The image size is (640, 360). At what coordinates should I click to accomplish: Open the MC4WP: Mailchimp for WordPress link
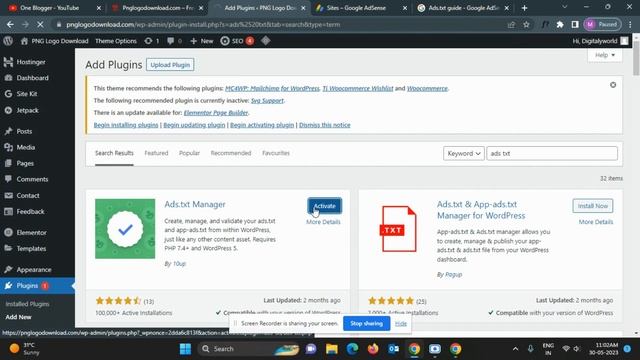[x=272, y=88]
